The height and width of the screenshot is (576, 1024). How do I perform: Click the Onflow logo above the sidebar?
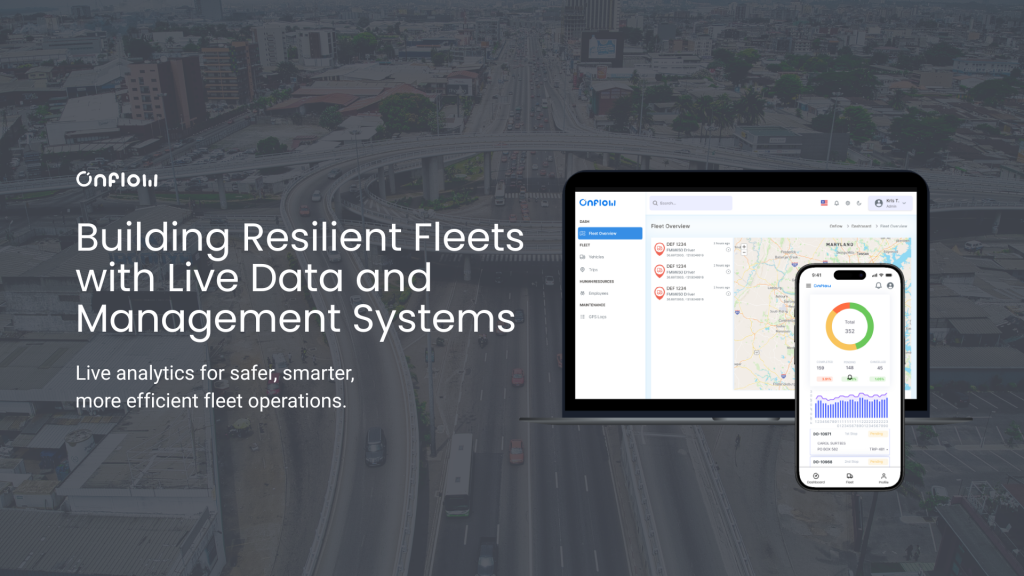[x=597, y=202]
